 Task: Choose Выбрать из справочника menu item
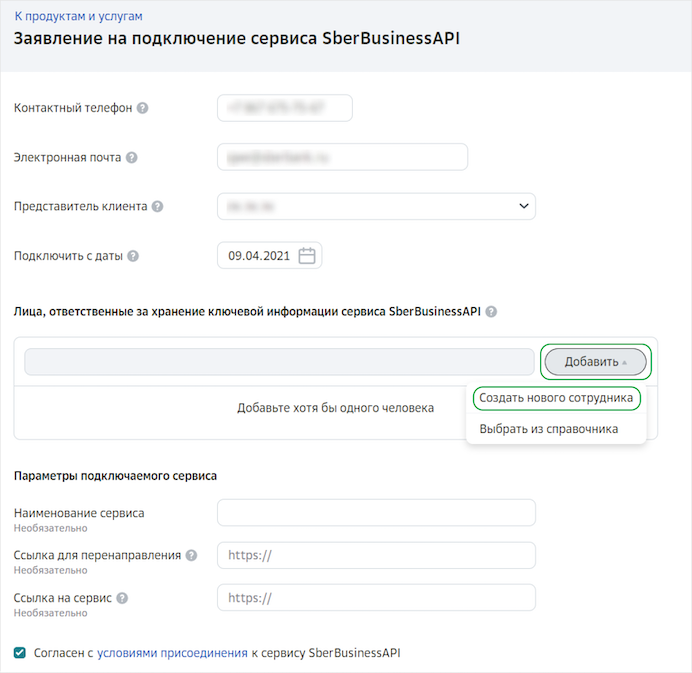pos(549,429)
